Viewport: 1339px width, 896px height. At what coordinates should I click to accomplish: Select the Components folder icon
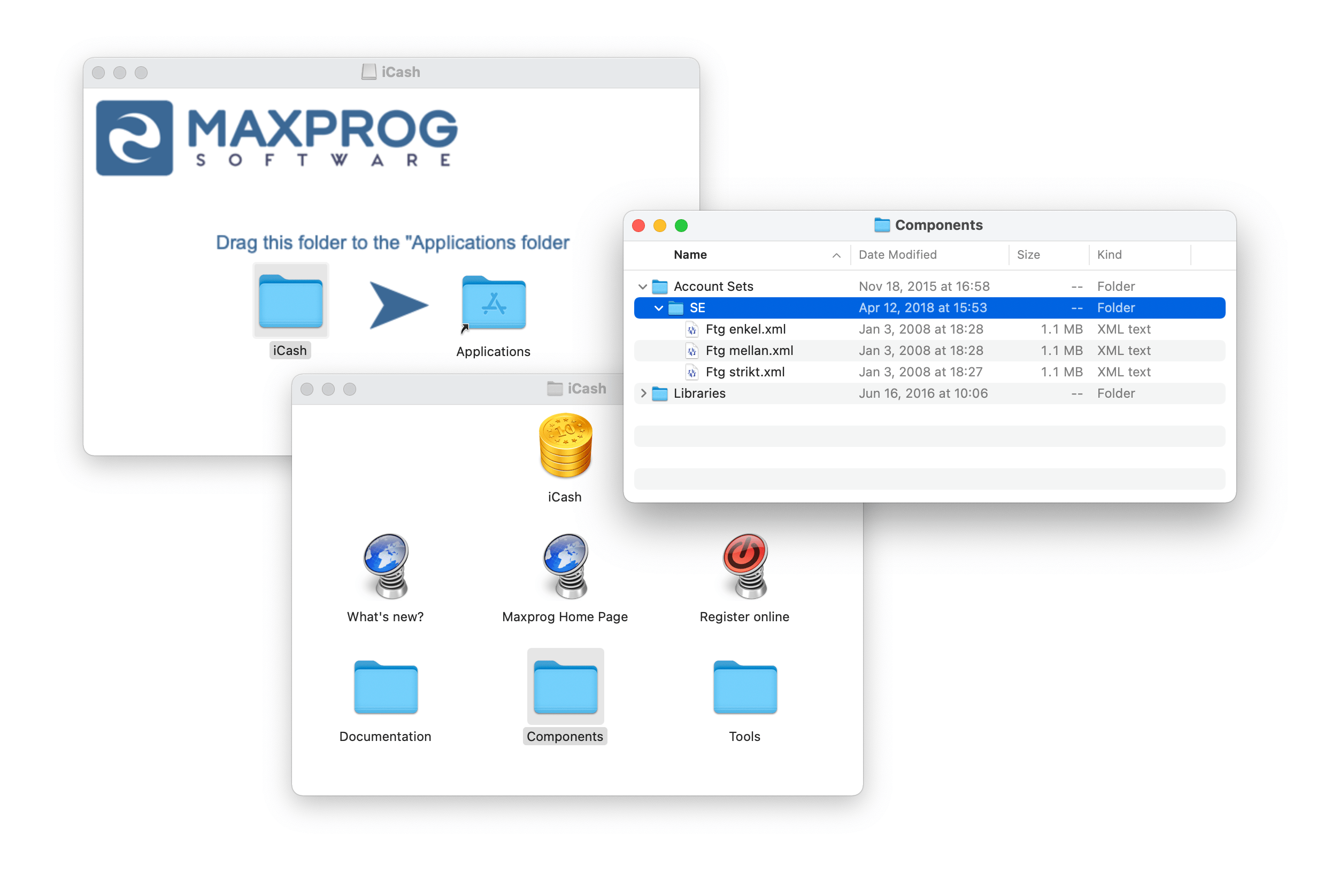[x=565, y=687]
